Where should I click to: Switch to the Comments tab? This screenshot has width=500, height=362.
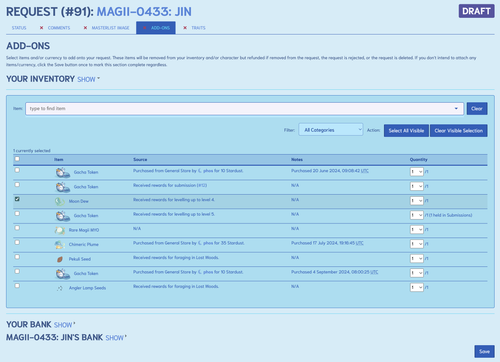[x=55, y=28]
